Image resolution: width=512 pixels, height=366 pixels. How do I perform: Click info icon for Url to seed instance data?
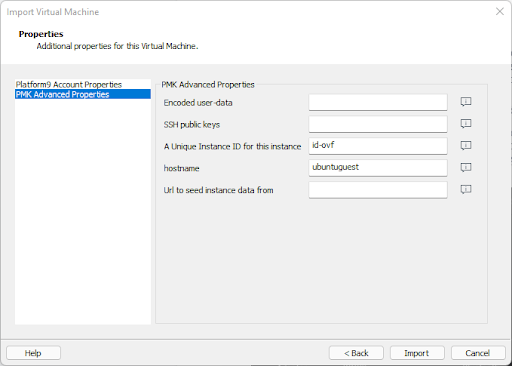pyautogui.click(x=466, y=189)
